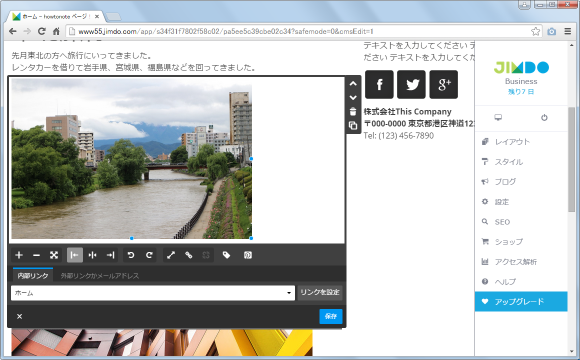Click the Tel: (123) 456-7890 text
Viewport: 580px width, 360px height.
pyautogui.click(x=399, y=135)
